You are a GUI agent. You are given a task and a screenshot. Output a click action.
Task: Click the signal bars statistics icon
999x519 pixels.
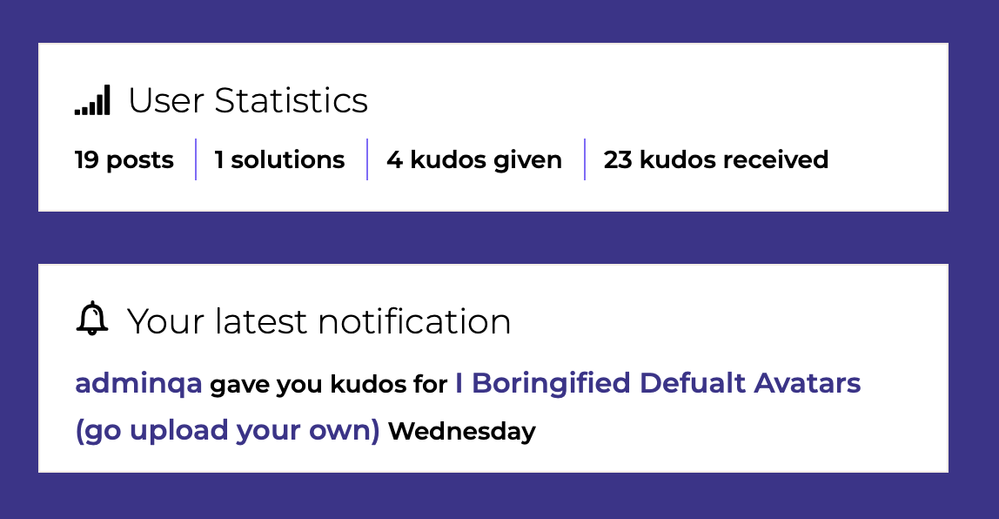(92, 100)
